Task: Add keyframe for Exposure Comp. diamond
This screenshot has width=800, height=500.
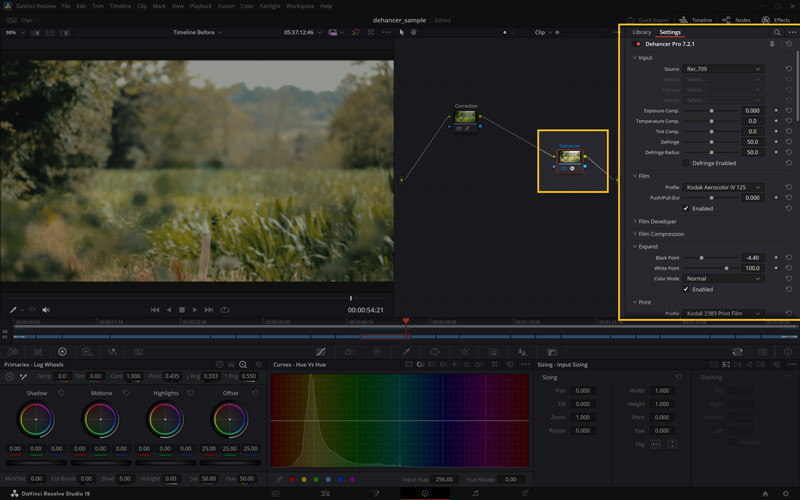Action: (777, 111)
